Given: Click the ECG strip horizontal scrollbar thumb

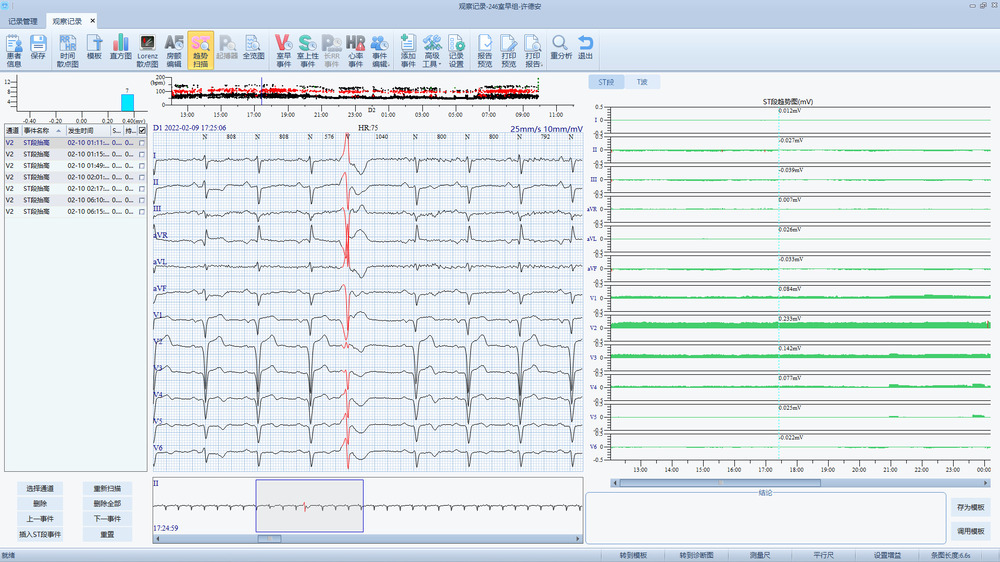Looking at the screenshot, I should 270,539.
